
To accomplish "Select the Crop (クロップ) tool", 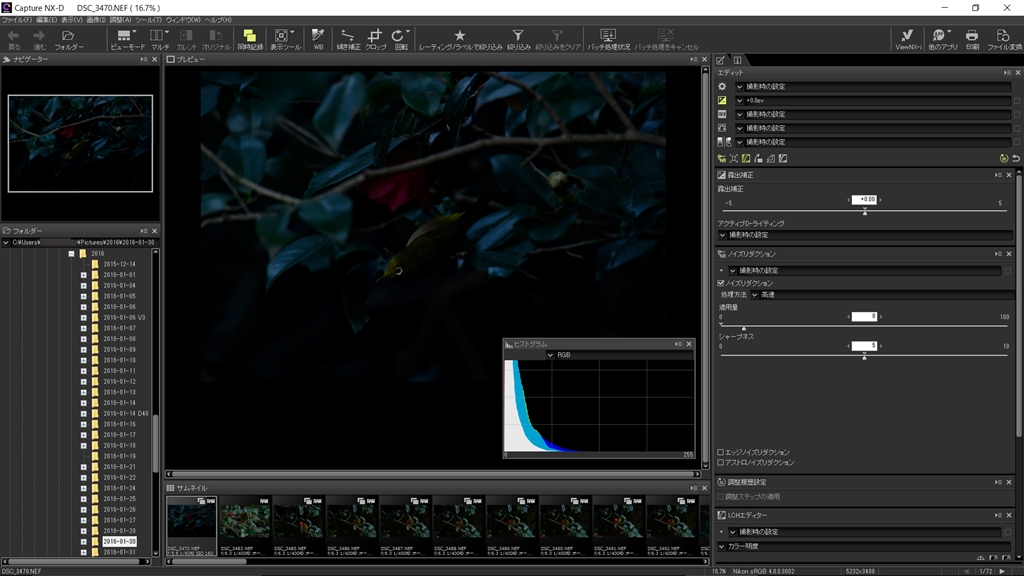I will pyautogui.click(x=375, y=39).
